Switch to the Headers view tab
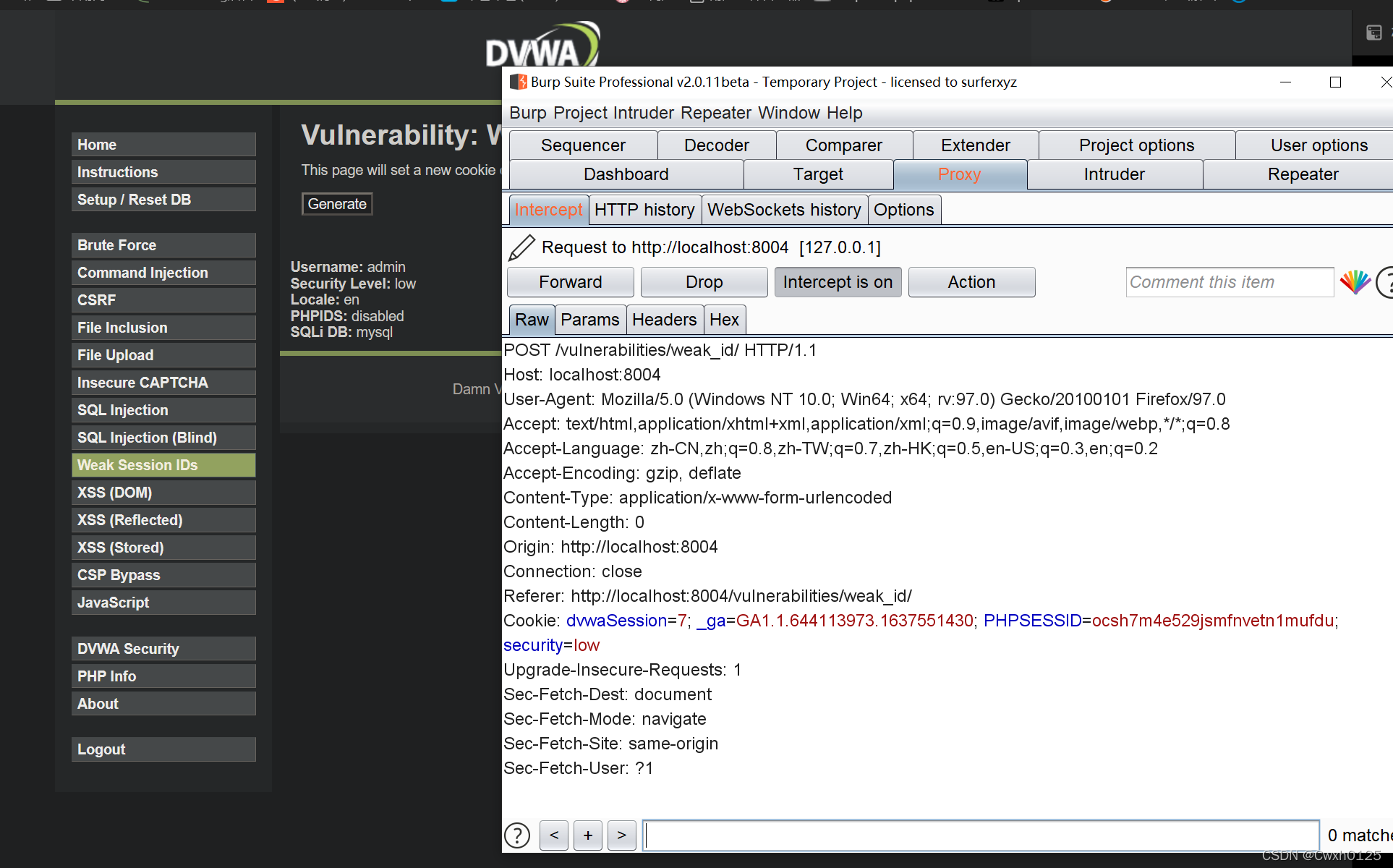The height and width of the screenshot is (868, 1393). 663,320
